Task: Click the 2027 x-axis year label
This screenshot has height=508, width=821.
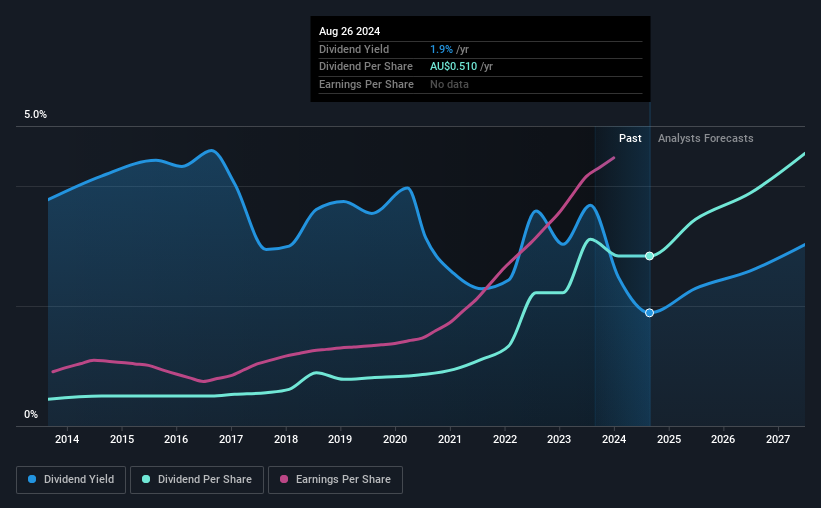Action: coord(778,439)
